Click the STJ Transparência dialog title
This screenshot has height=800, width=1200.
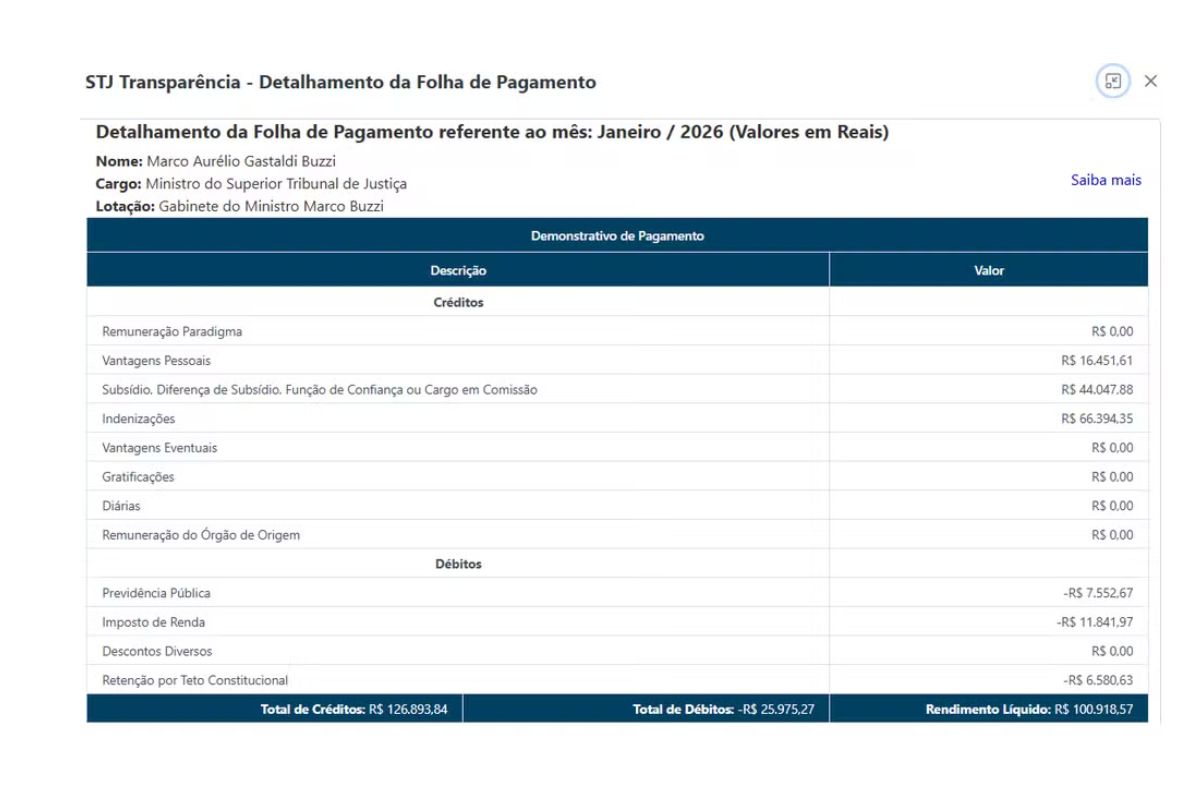click(x=341, y=82)
